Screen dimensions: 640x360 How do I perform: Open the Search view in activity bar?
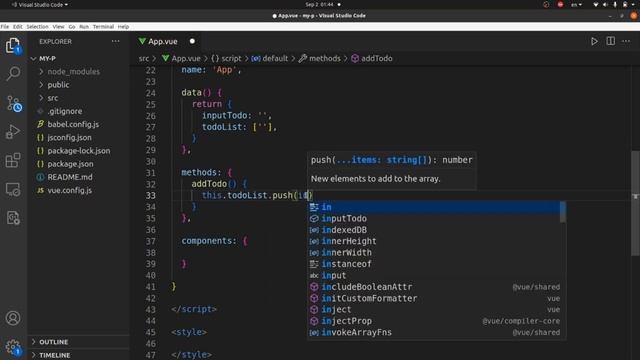(13, 73)
